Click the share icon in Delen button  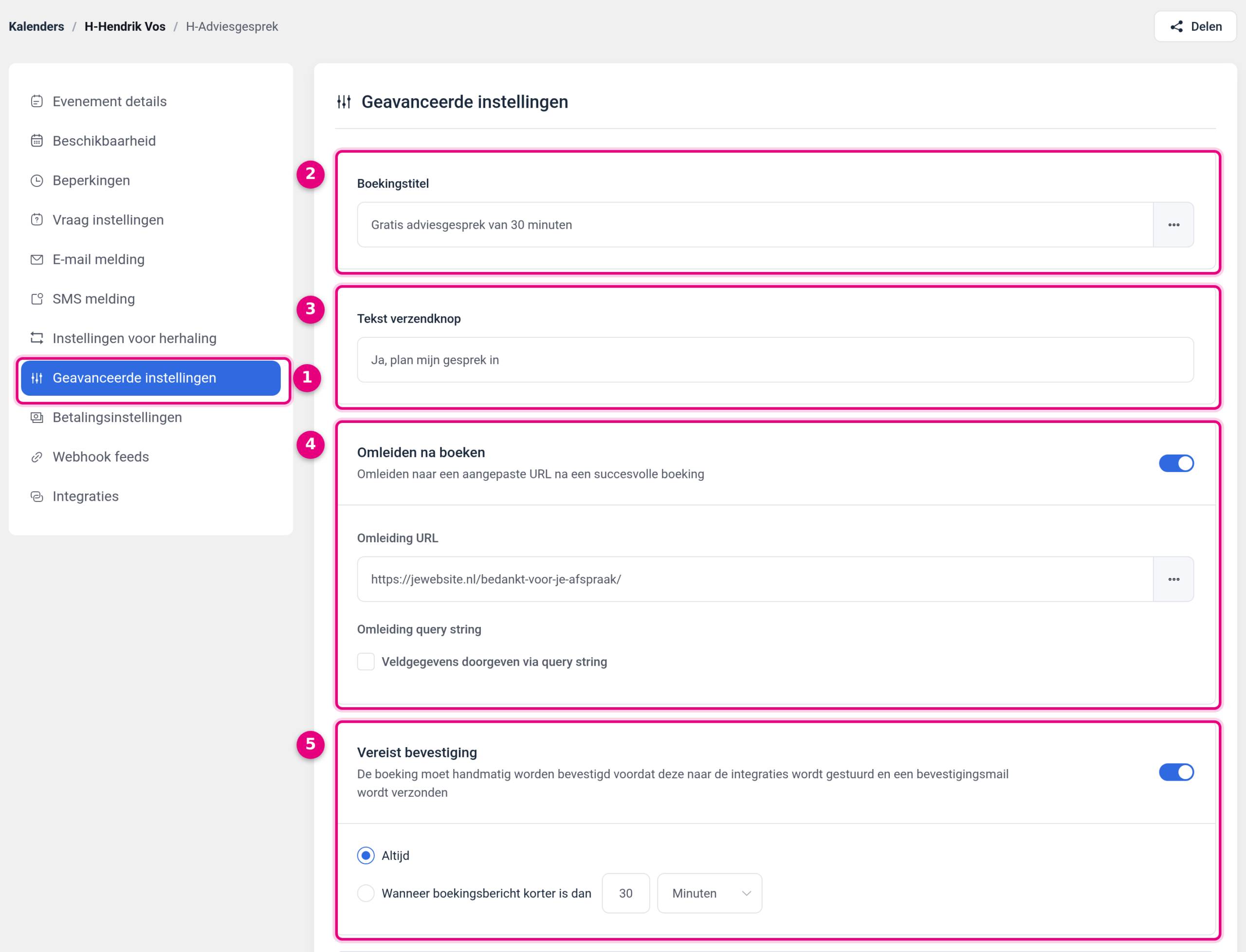tap(1176, 27)
